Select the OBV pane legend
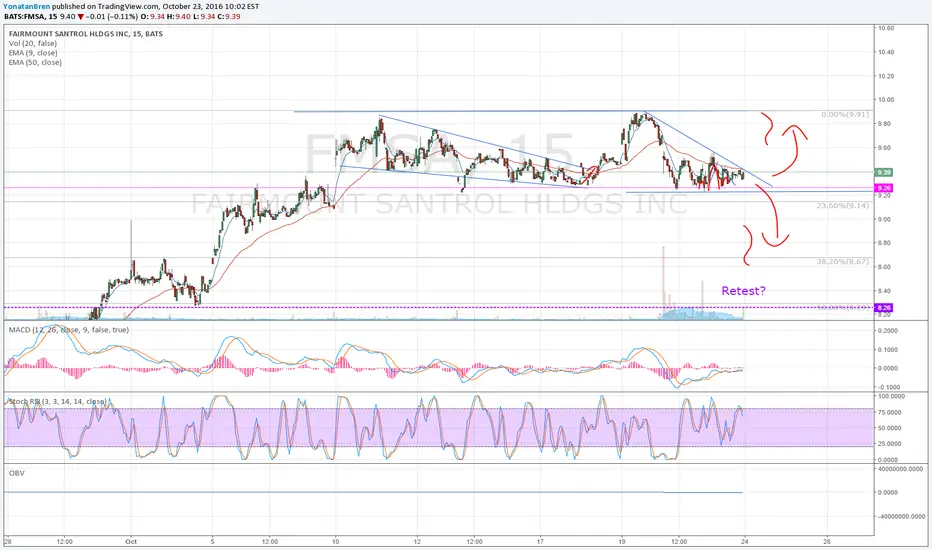 17,473
